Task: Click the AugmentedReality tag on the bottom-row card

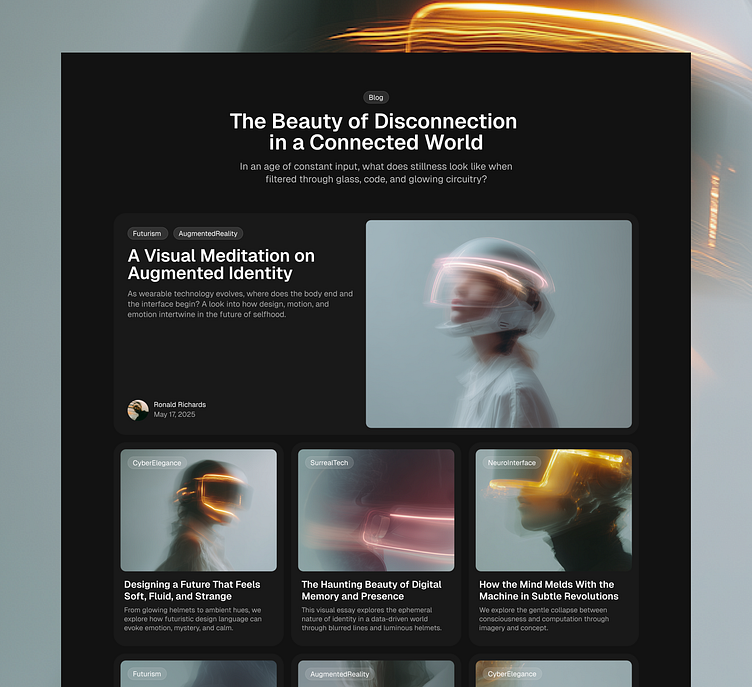Action: pyautogui.click(x=340, y=674)
